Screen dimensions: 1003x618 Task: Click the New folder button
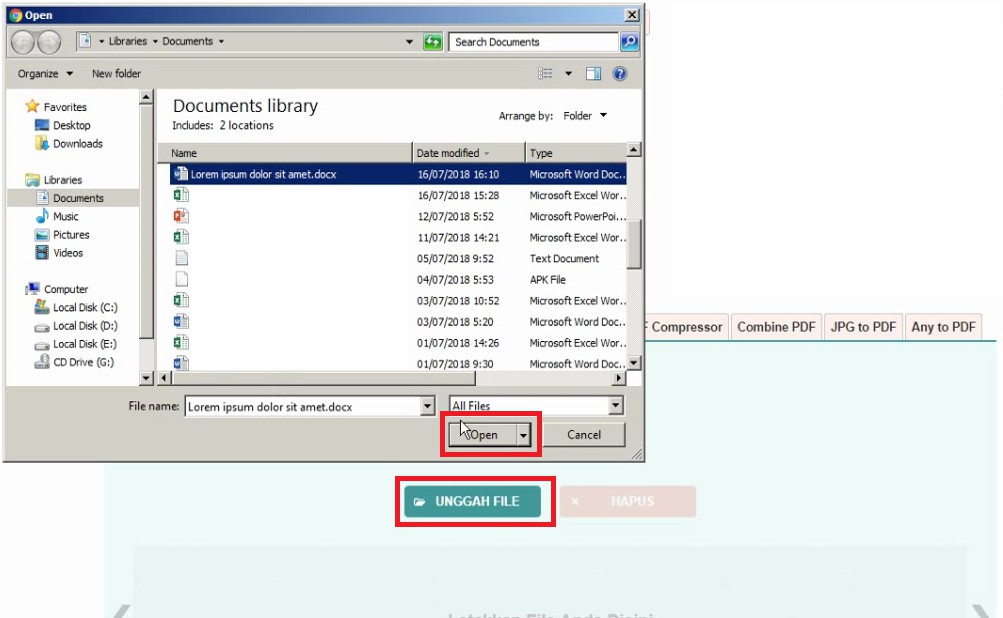pyautogui.click(x=116, y=74)
